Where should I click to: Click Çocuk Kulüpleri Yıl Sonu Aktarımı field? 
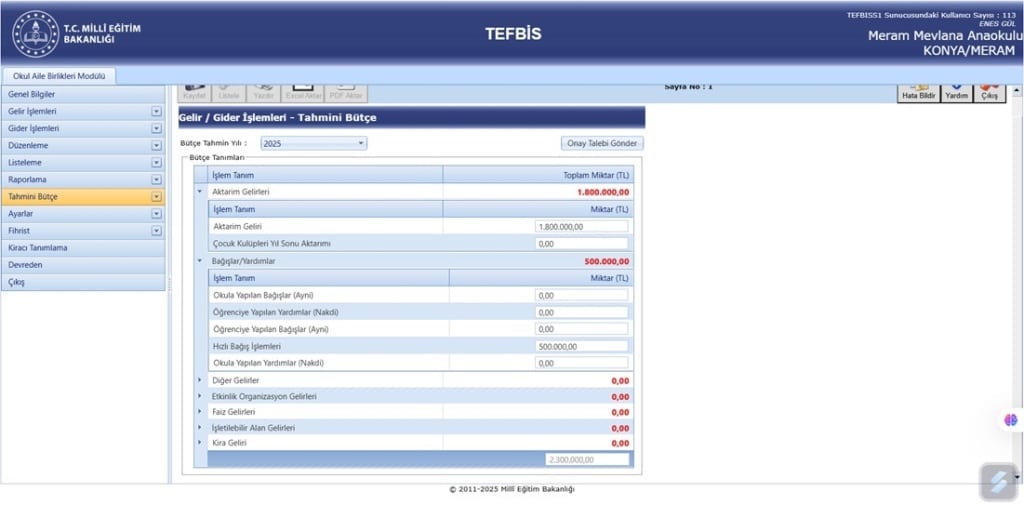click(x=581, y=243)
